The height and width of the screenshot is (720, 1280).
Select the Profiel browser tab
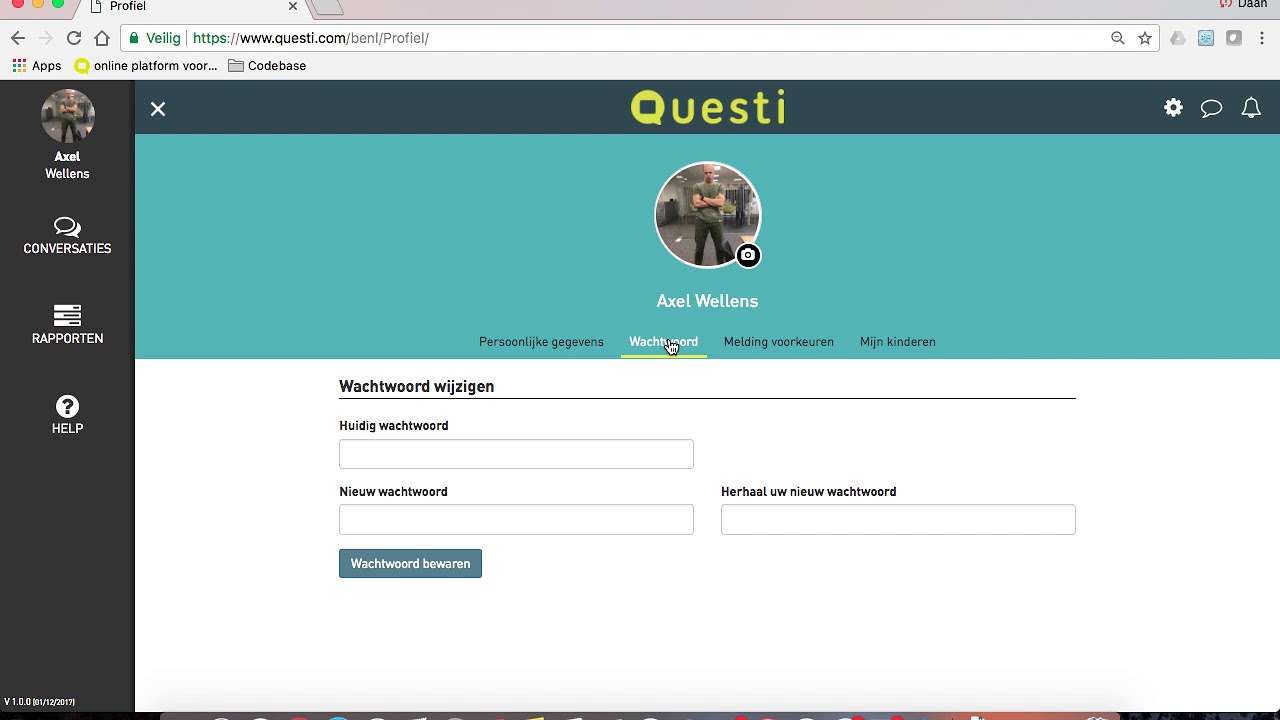pos(190,6)
